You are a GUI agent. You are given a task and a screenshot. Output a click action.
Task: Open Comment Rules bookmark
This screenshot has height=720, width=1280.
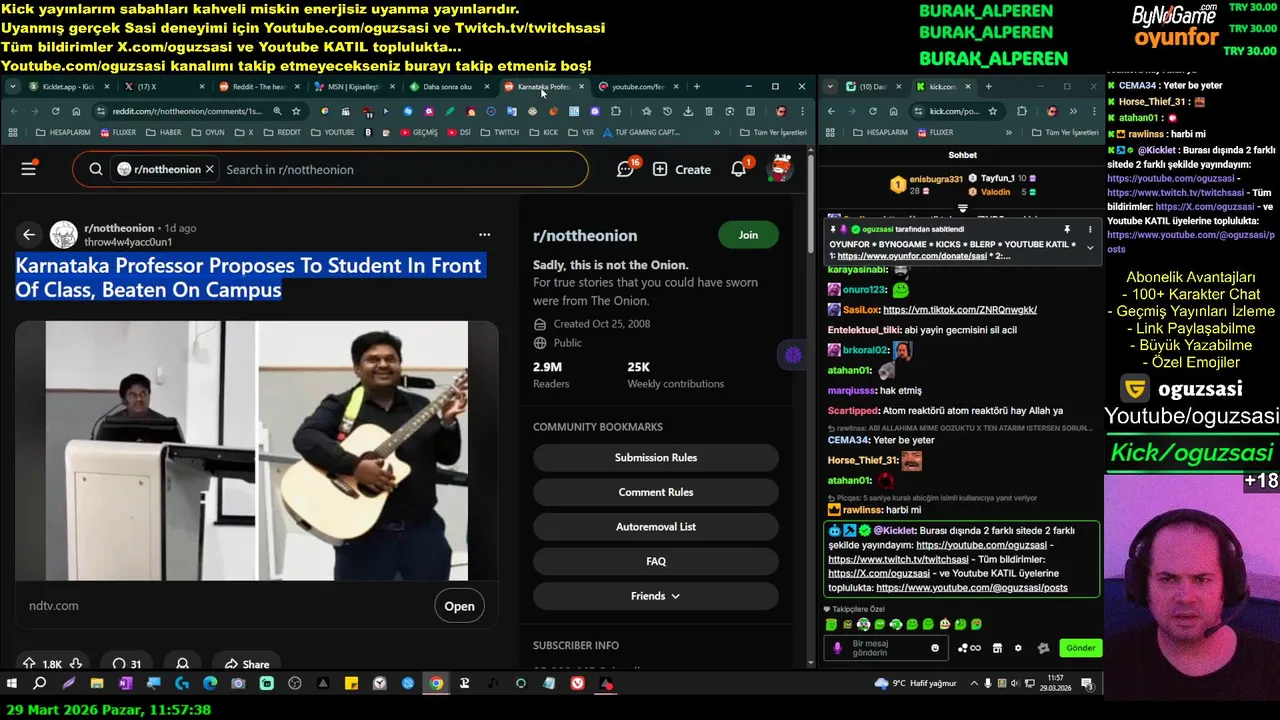click(x=656, y=492)
